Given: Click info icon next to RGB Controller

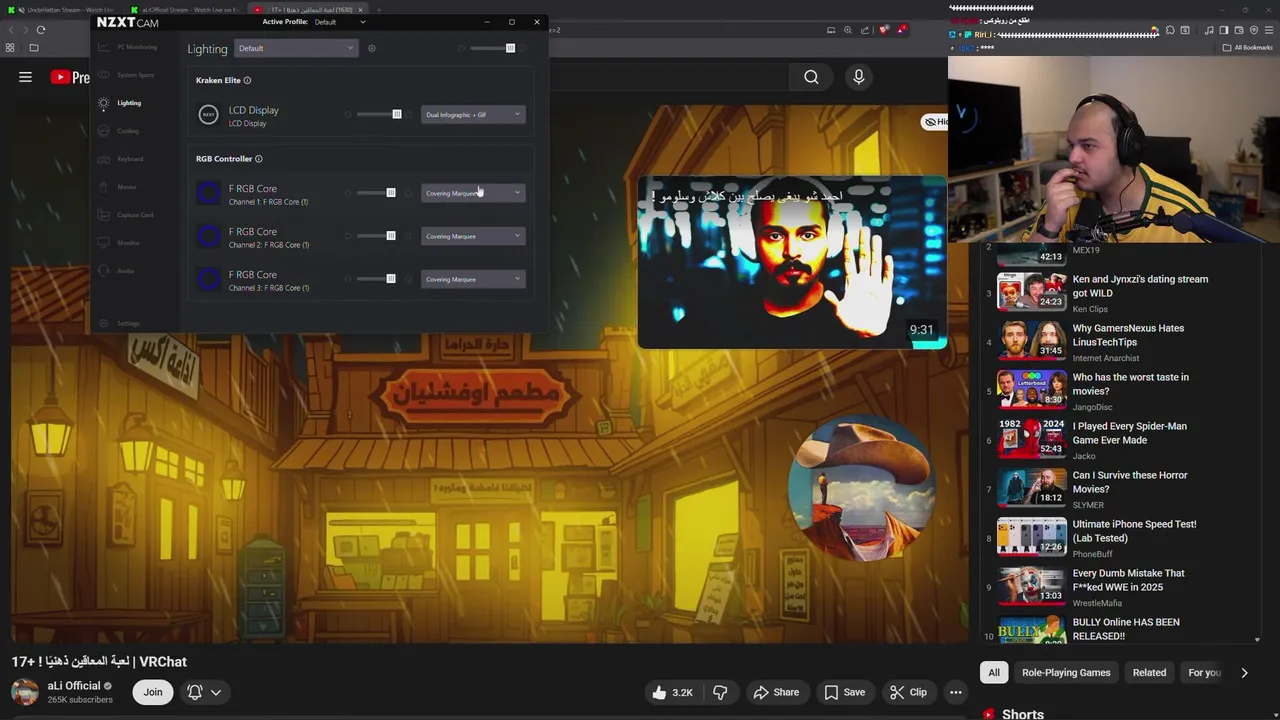Looking at the screenshot, I should pyautogui.click(x=258, y=159).
